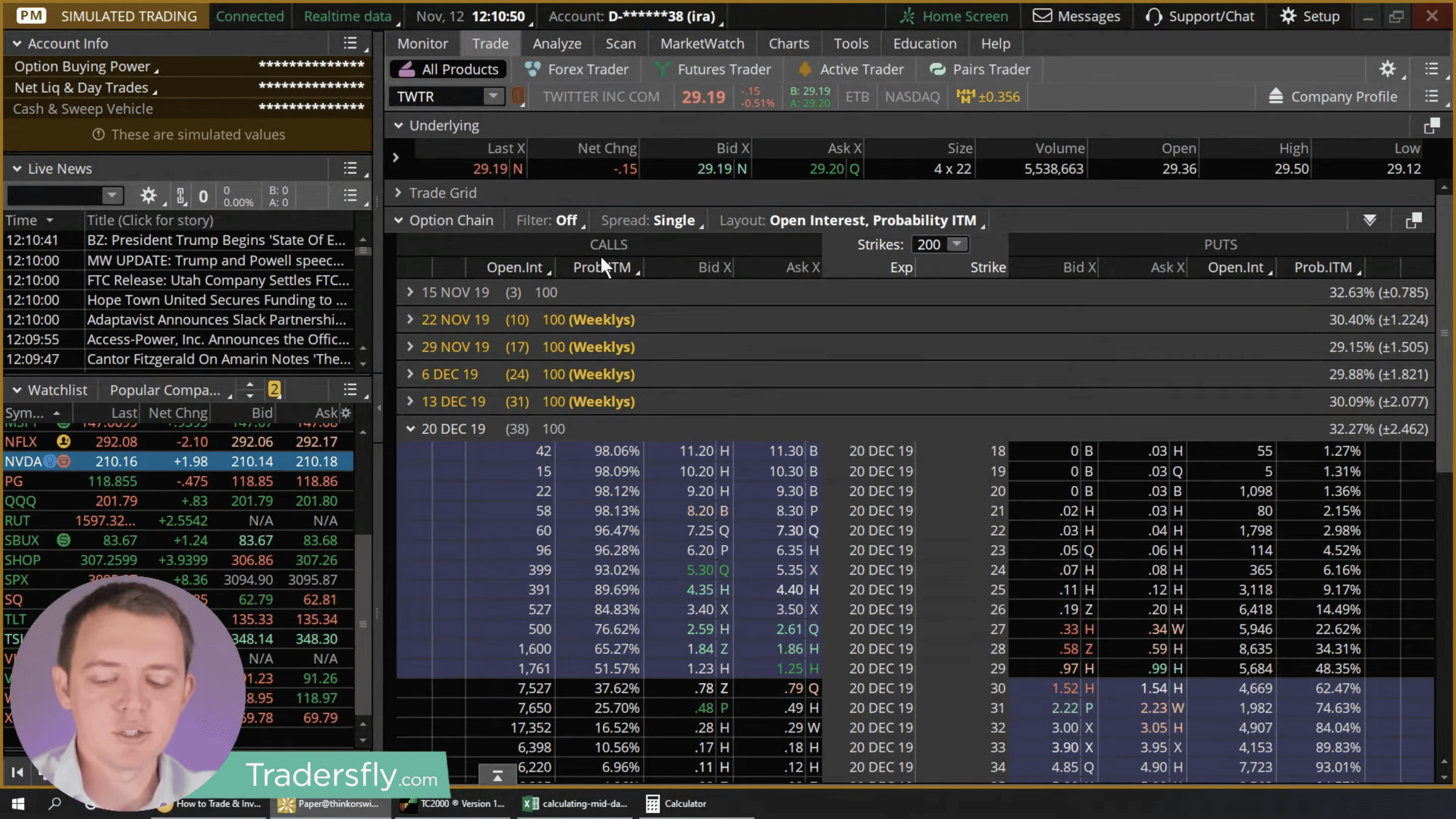1456x819 pixels.
Task: Open Company Profile
Action: (1333, 97)
